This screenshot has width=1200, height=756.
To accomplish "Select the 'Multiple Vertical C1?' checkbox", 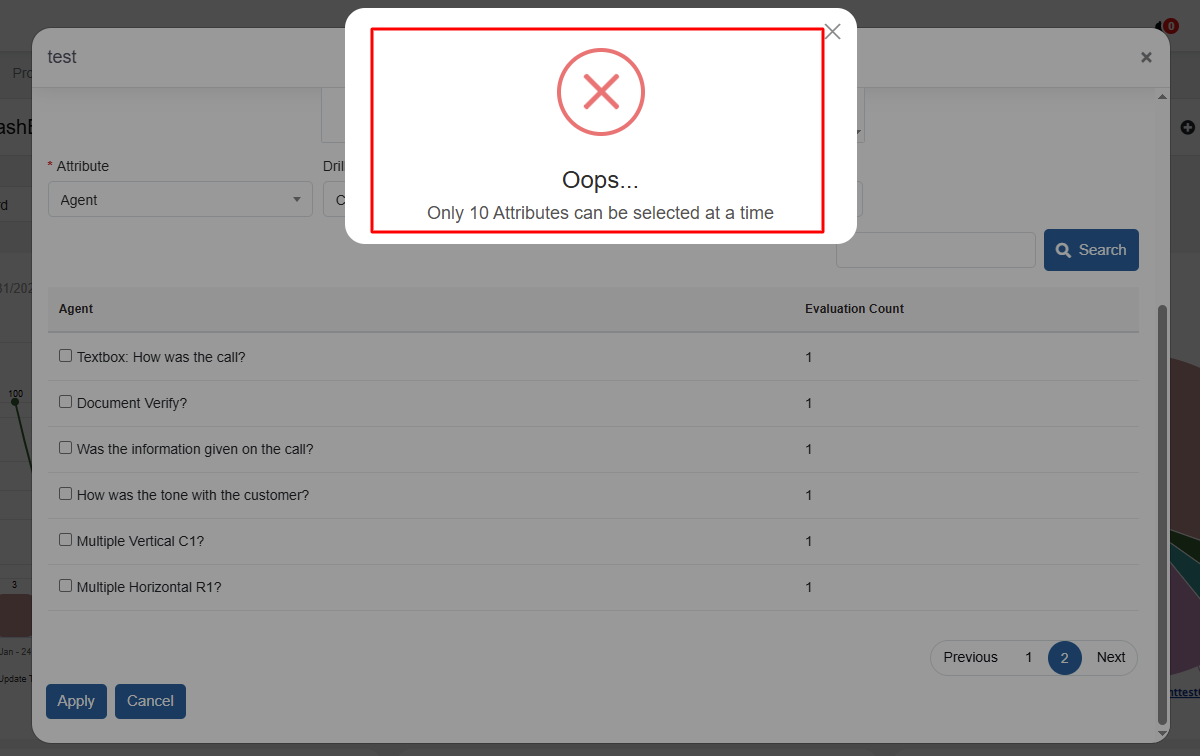I will tap(66, 540).
